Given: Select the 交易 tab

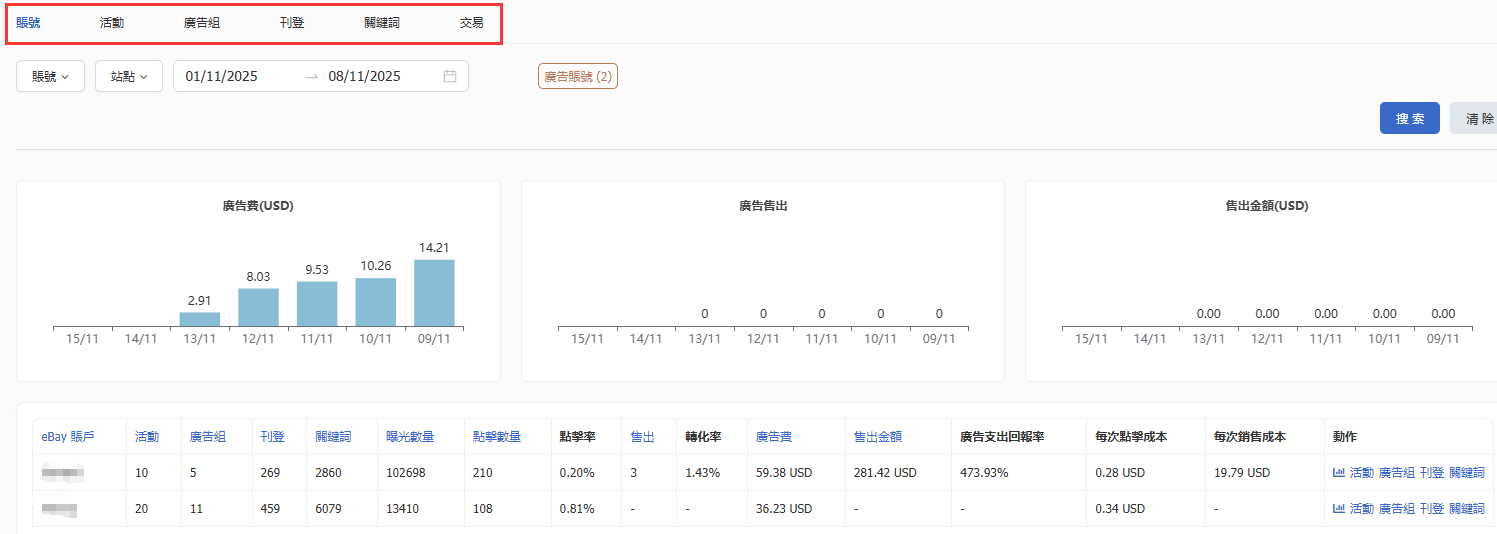Looking at the screenshot, I should coord(472,22).
